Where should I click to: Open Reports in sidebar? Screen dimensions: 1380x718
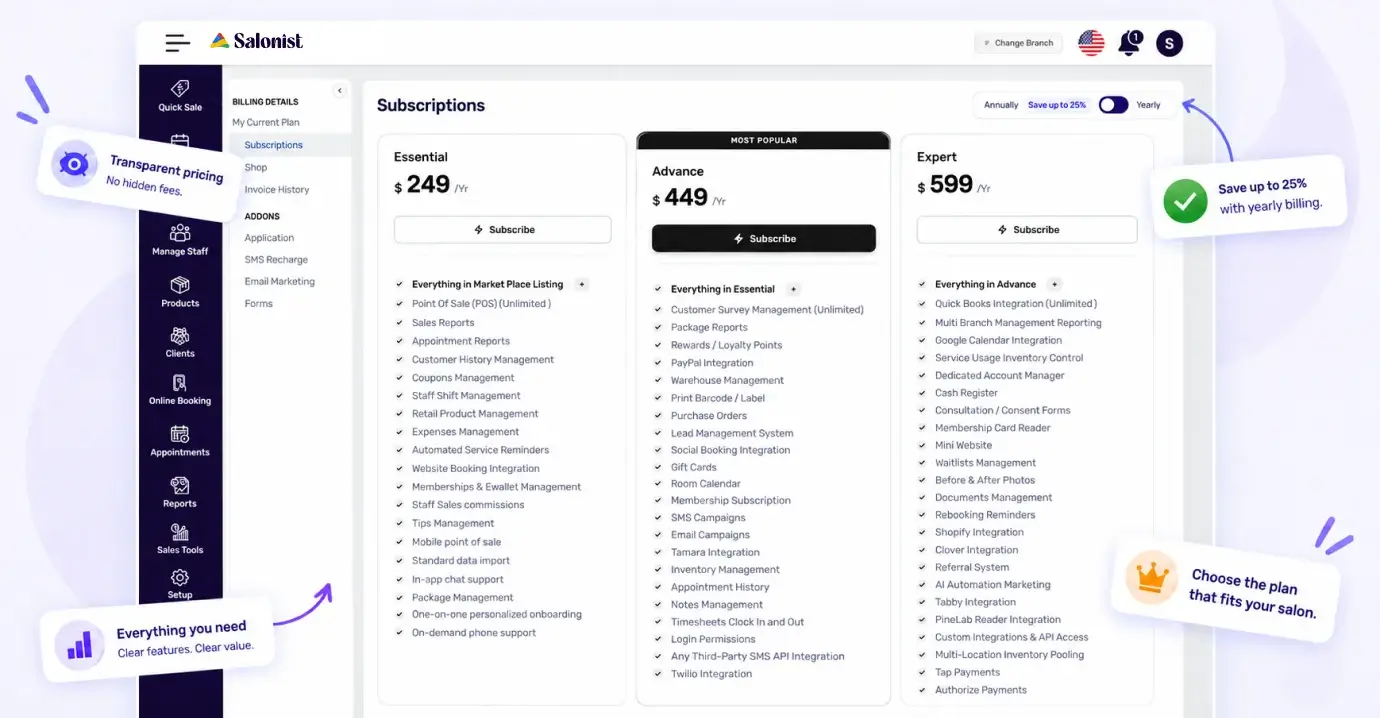click(180, 492)
